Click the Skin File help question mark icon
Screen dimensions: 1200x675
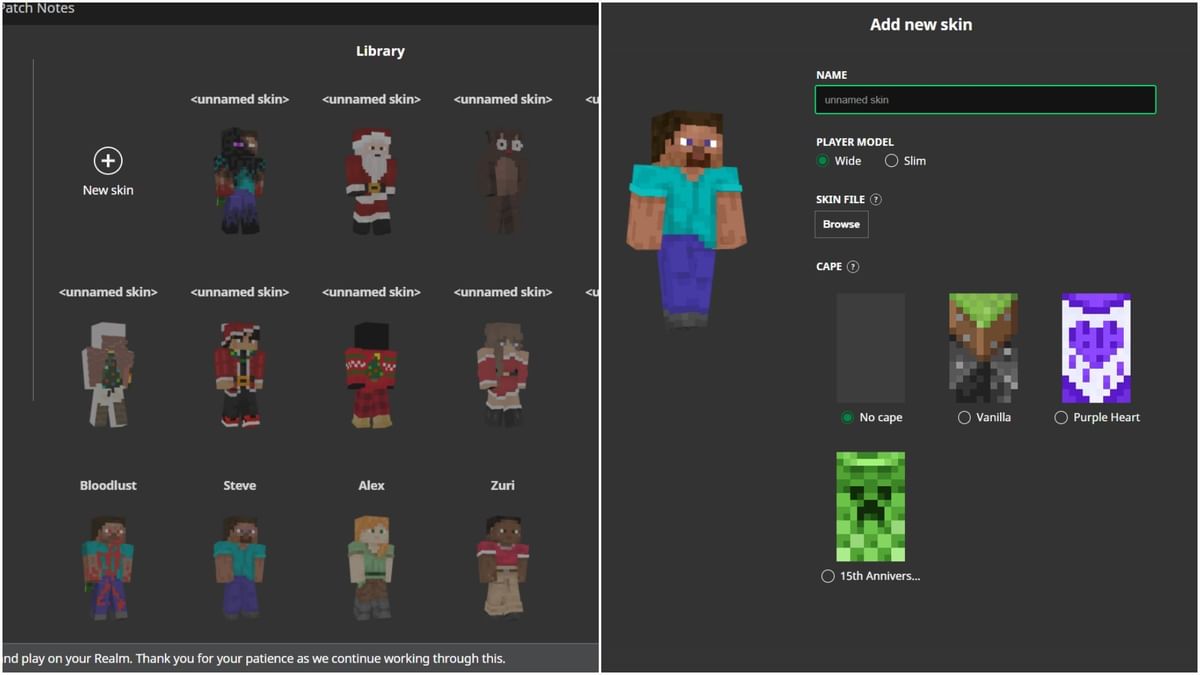pyautogui.click(x=876, y=199)
